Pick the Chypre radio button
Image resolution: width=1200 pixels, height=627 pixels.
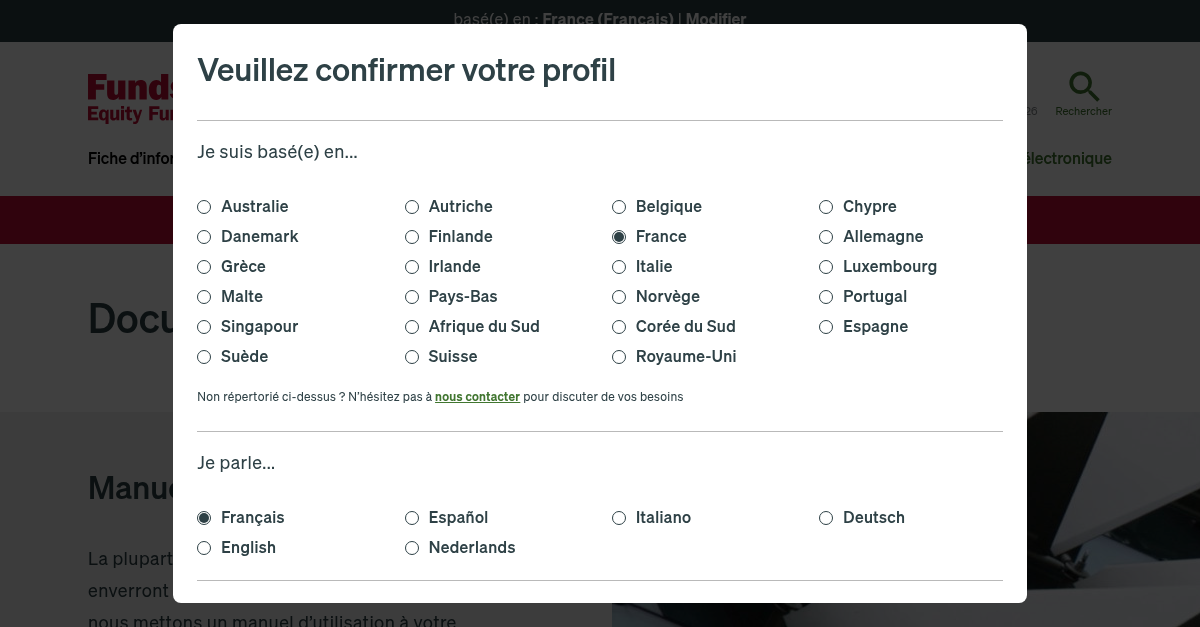(826, 207)
